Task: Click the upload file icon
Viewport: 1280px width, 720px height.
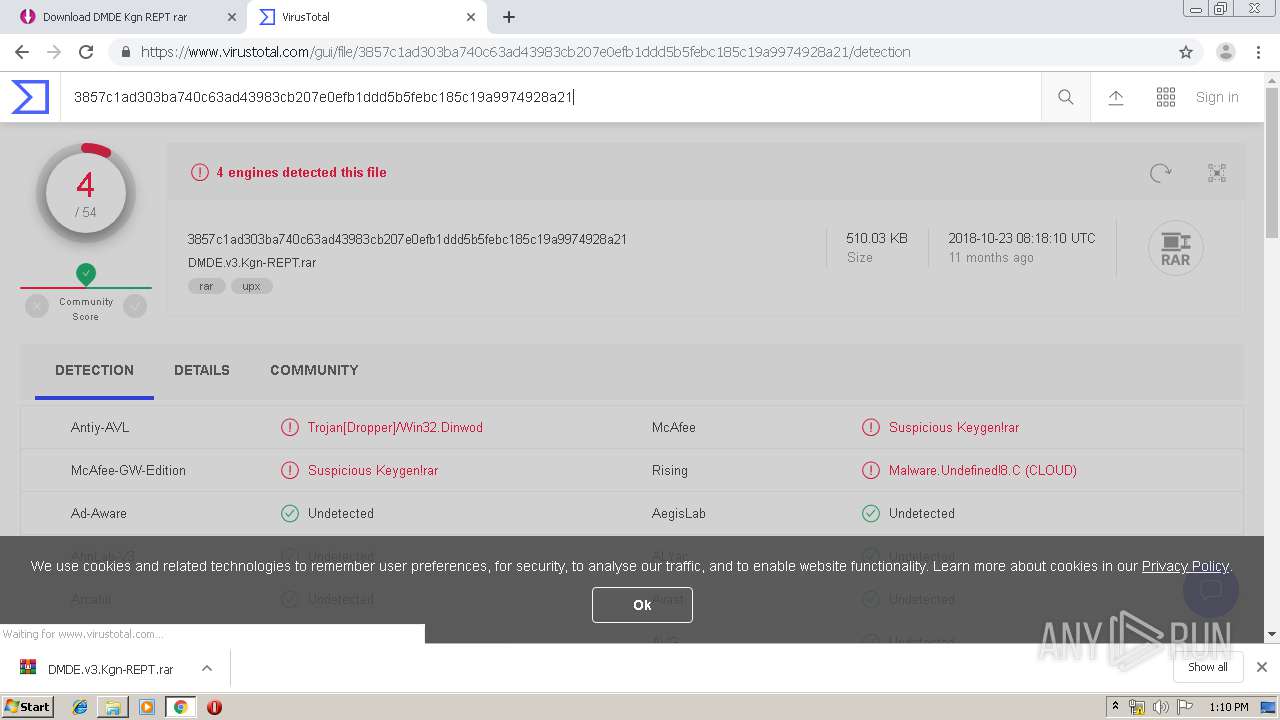Action: 1116,97
